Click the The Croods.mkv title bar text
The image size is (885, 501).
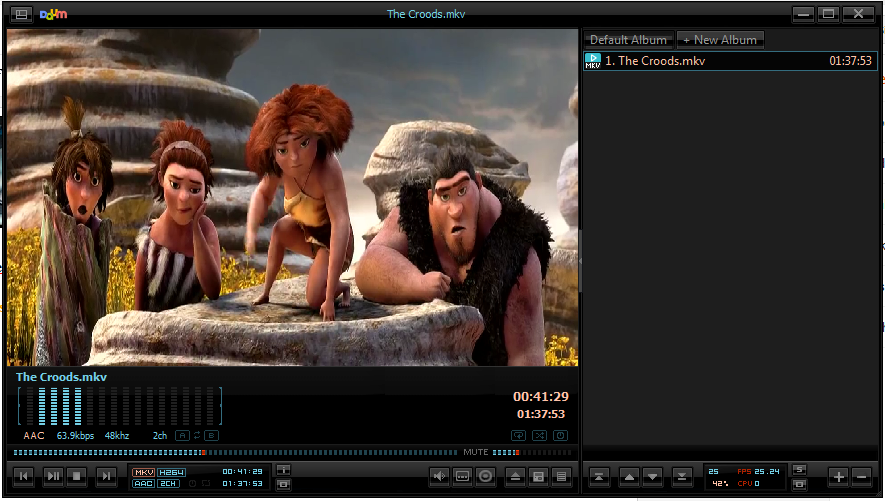[426, 14]
